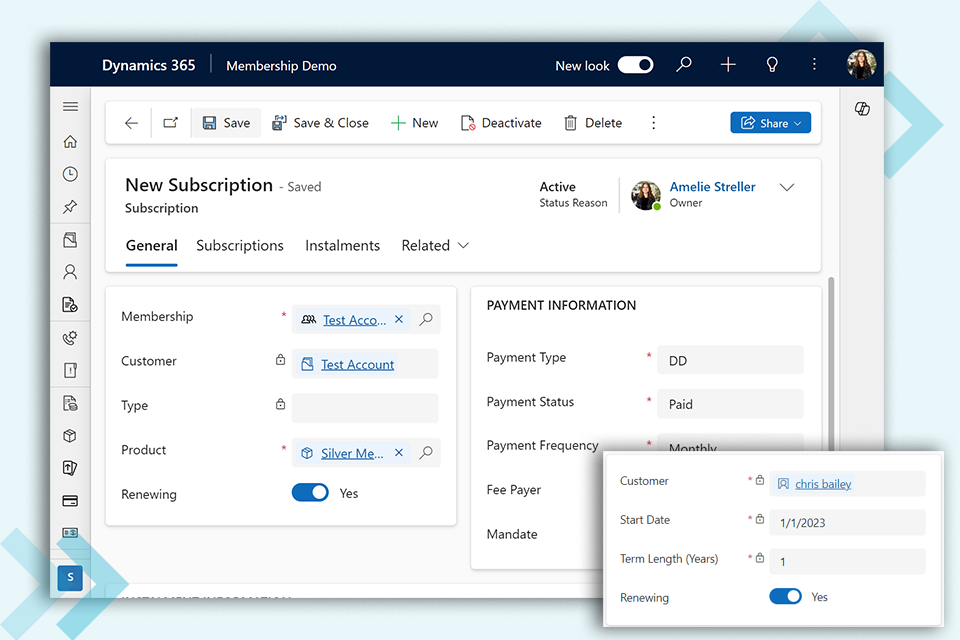Open the lightbulb assistant icon
960x640 pixels.
772,65
